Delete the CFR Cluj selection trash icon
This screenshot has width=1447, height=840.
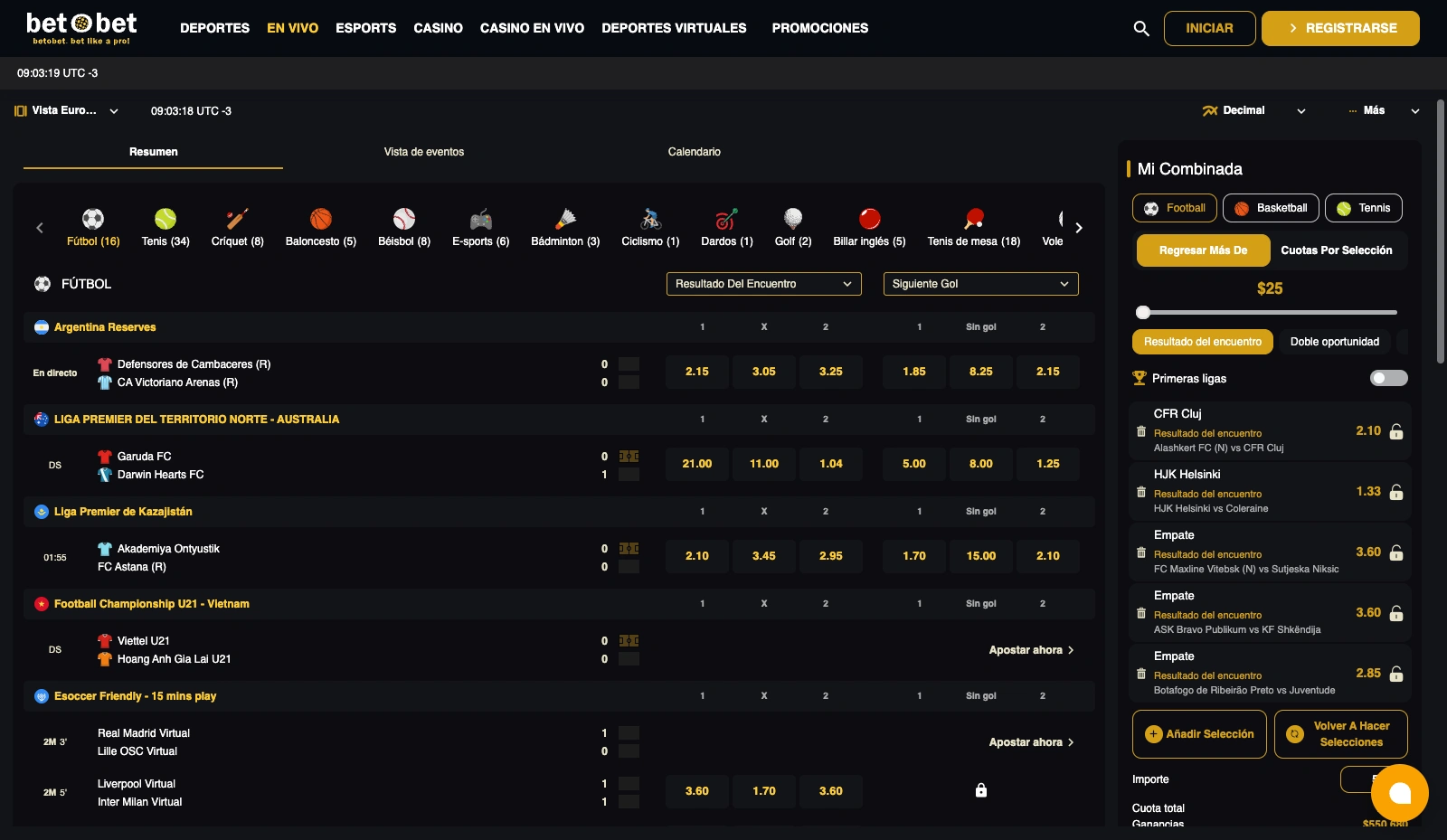pyautogui.click(x=1141, y=431)
